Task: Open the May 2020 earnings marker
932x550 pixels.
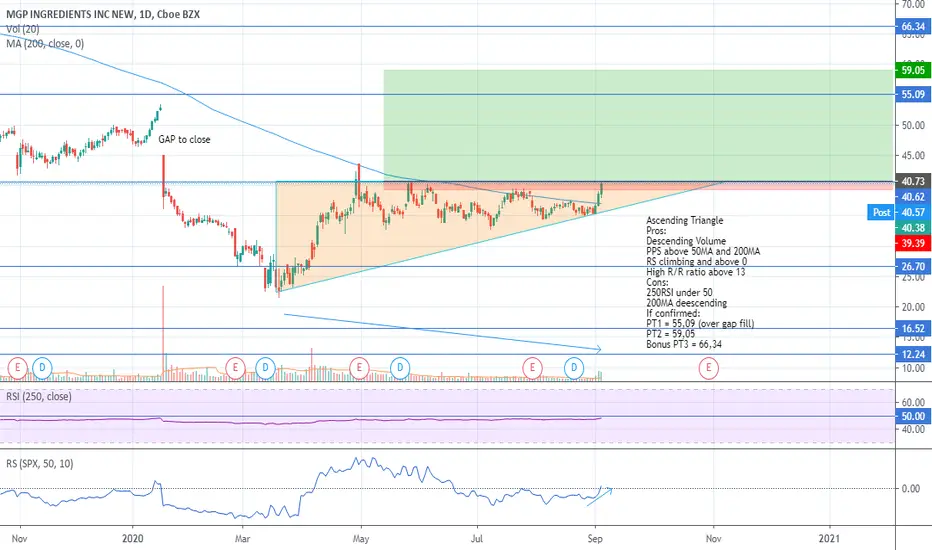Action: [359, 368]
